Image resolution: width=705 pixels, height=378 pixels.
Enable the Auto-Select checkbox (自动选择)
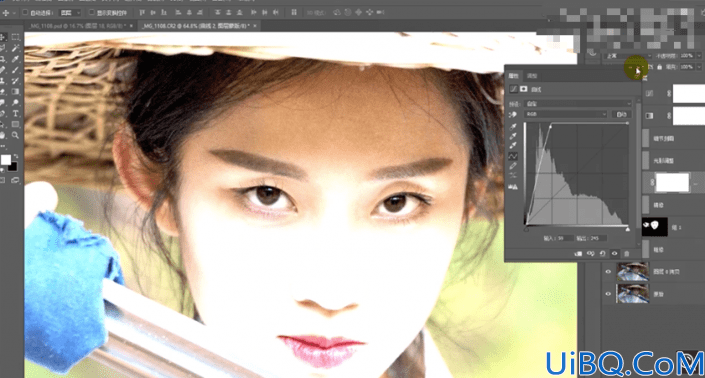[x=25, y=13]
